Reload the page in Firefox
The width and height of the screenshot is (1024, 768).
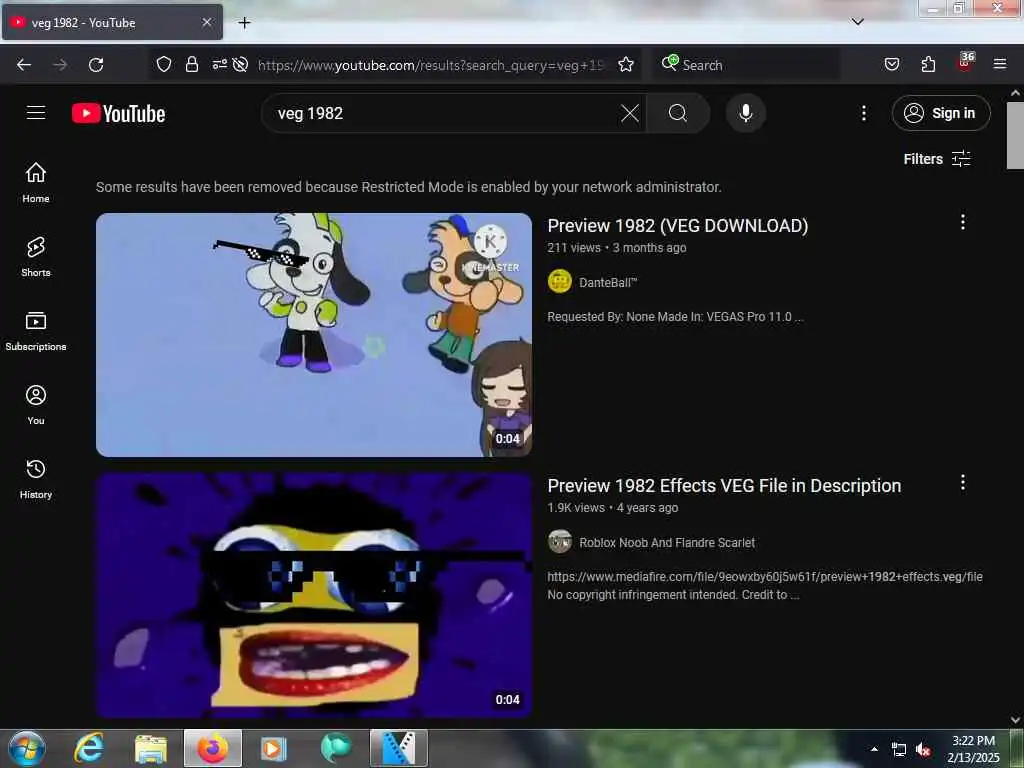[96, 65]
